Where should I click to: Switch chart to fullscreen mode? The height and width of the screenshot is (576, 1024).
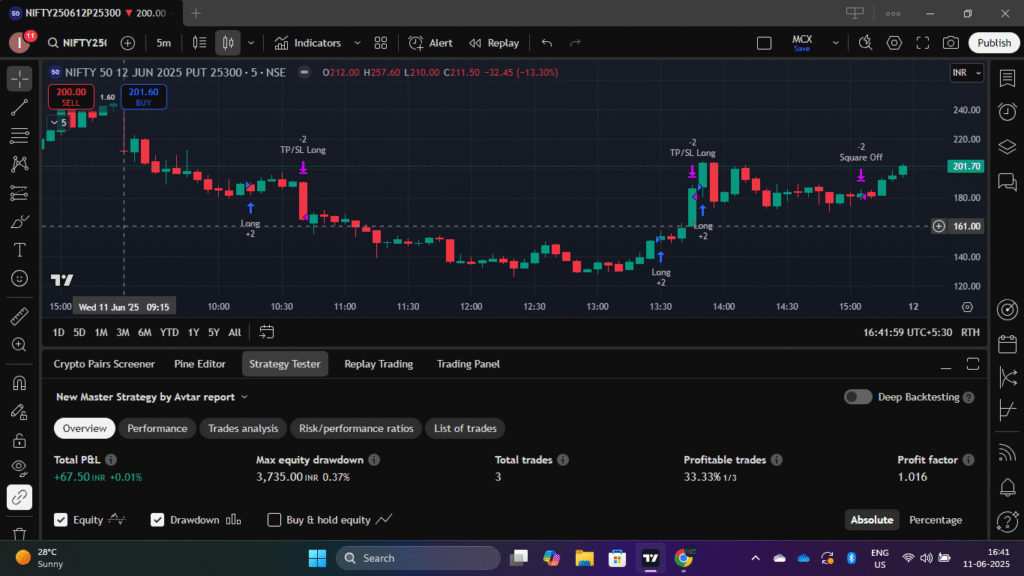tap(923, 43)
